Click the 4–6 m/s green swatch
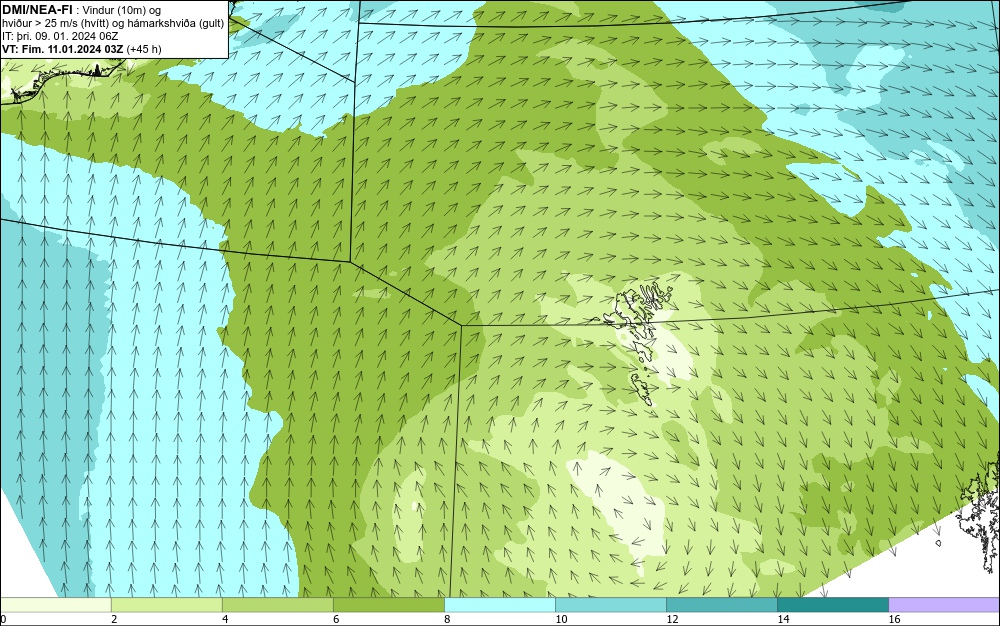This screenshot has height=626, width=1000. click(x=277, y=604)
